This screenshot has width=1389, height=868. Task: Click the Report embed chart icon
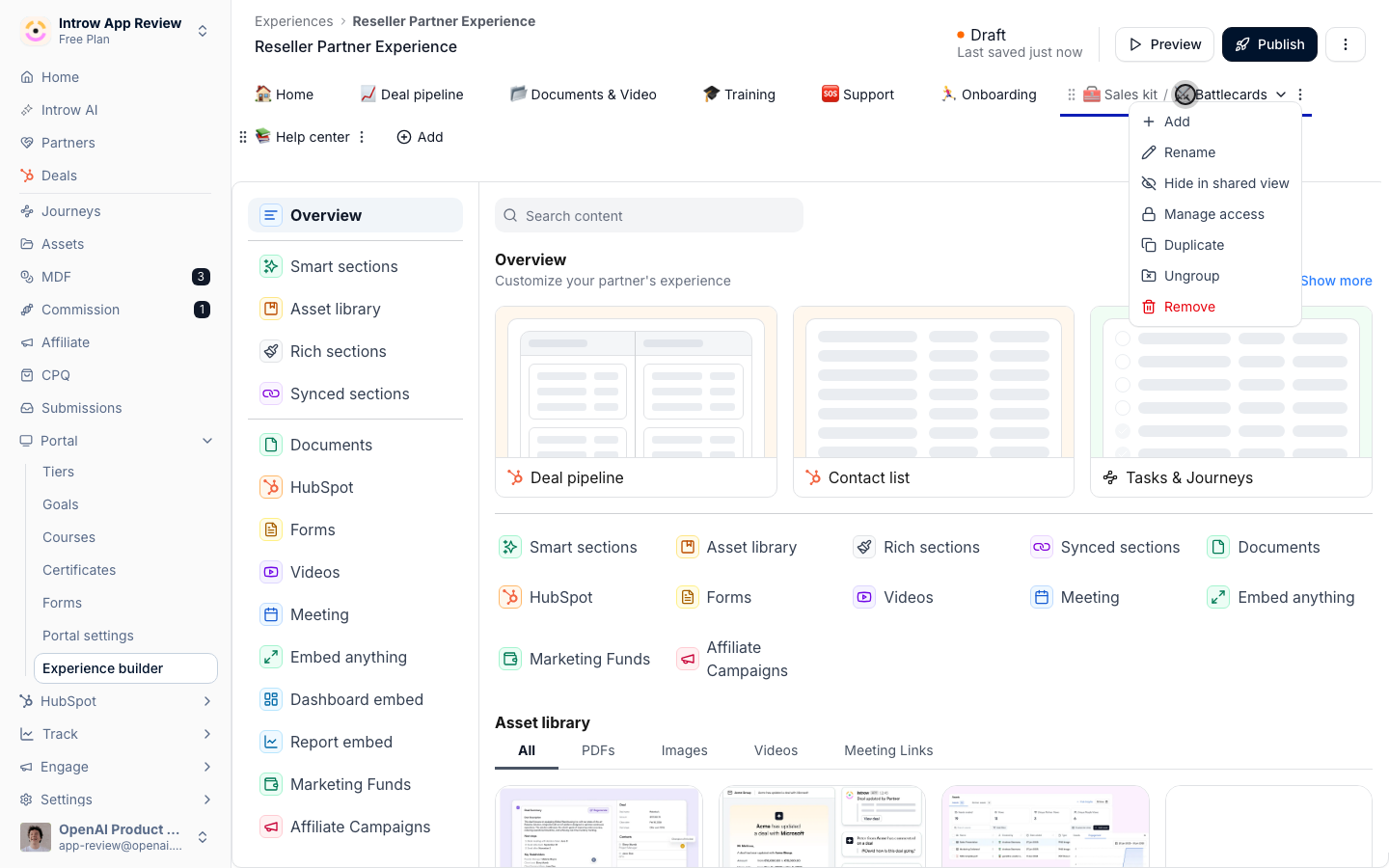[x=271, y=742]
